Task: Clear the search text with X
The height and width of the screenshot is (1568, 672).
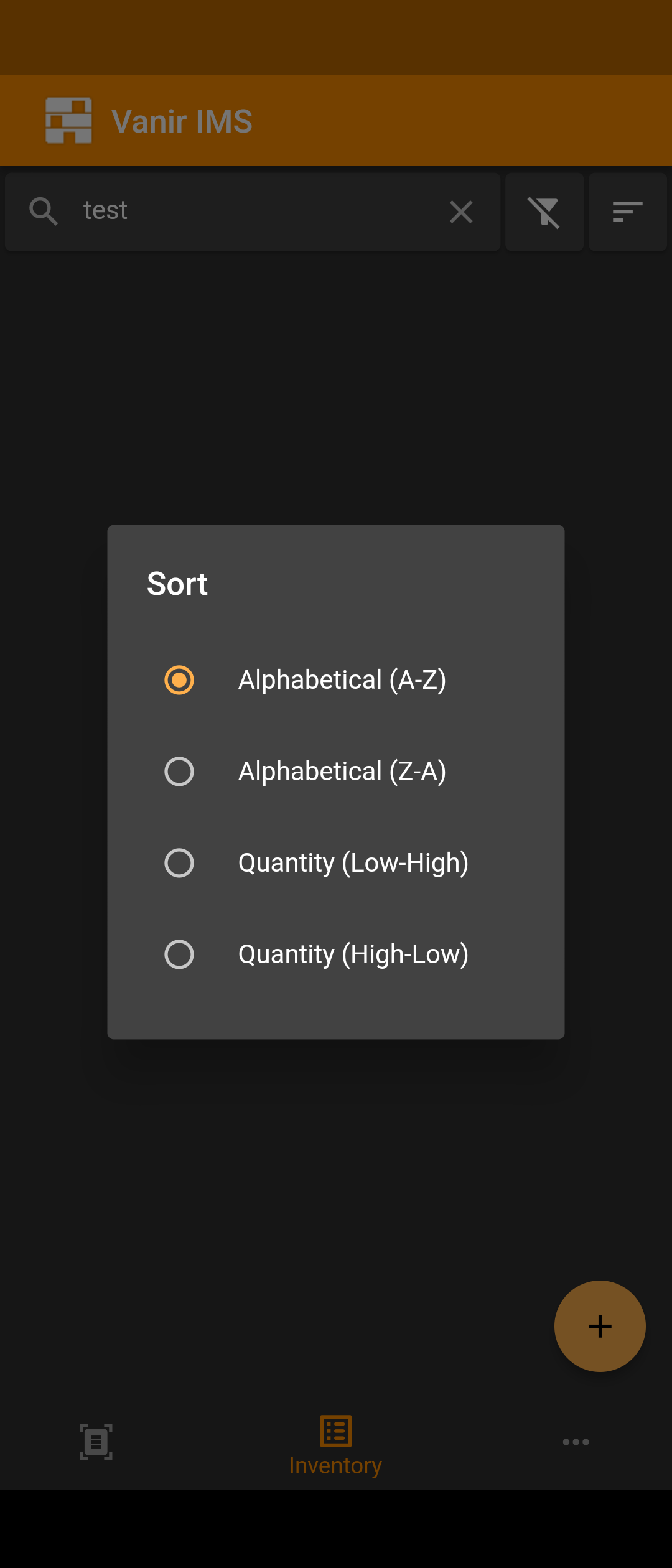Action: [x=461, y=212]
